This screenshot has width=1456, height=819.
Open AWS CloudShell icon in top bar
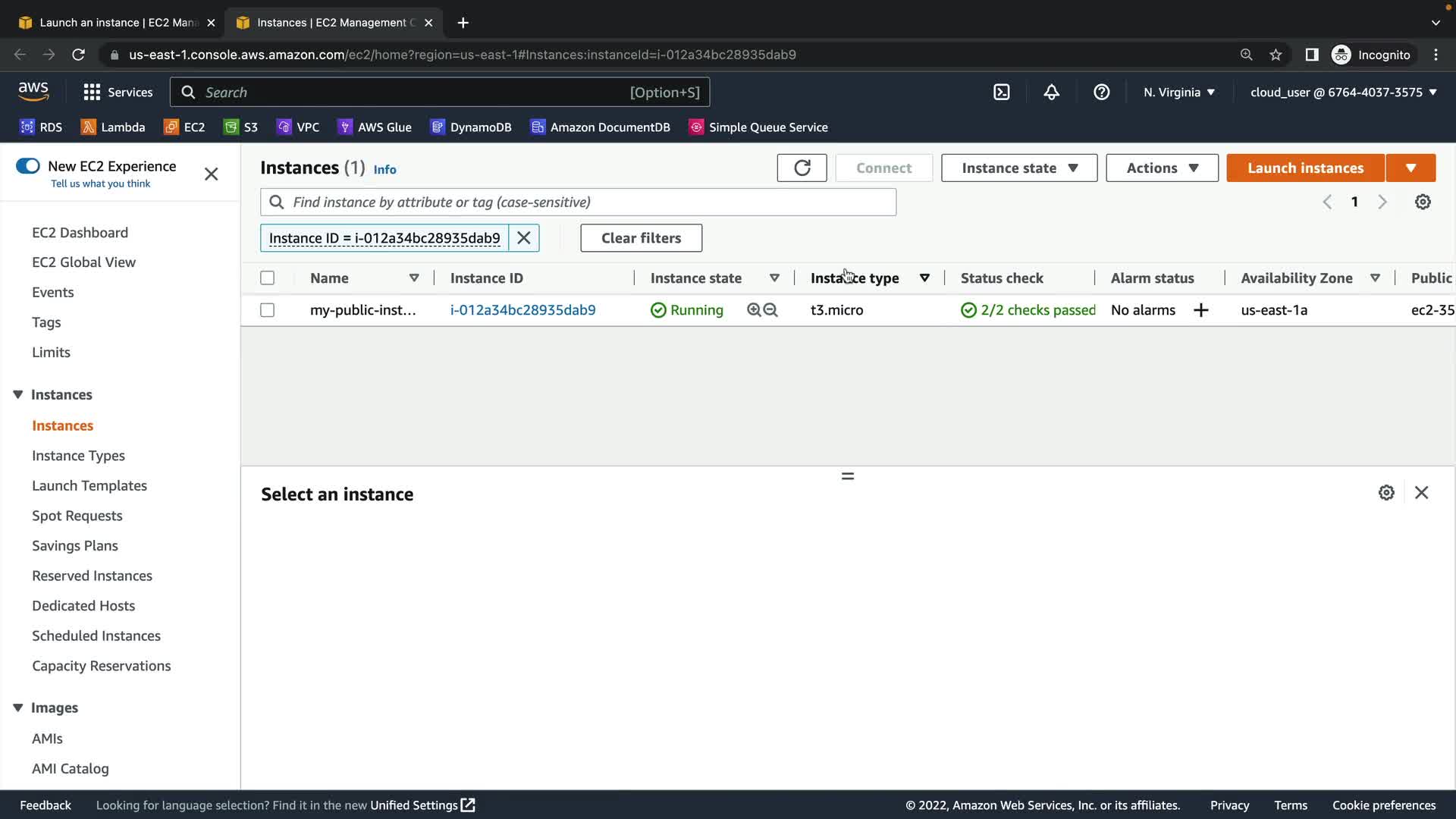1001,92
